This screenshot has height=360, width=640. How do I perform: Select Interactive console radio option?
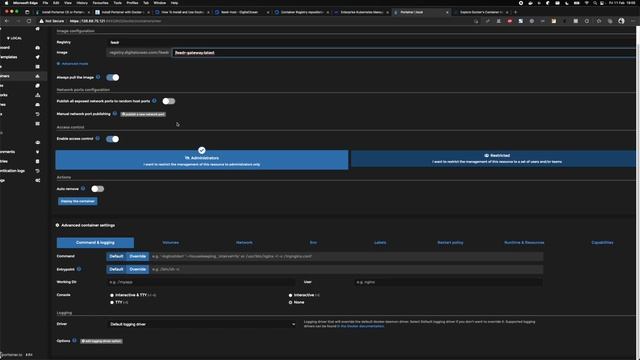pos(291,295)
